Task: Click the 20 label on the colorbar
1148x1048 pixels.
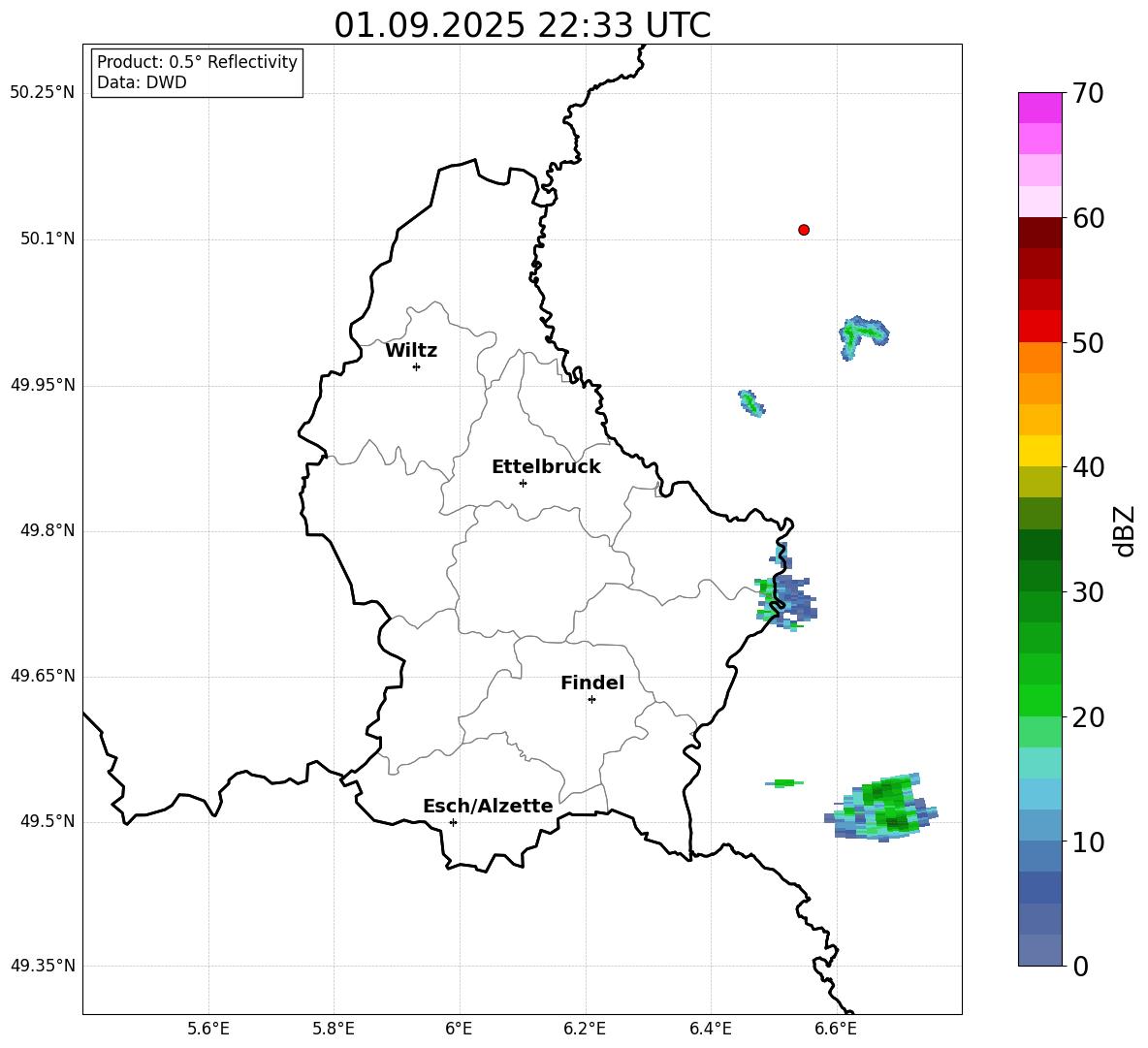Action: pyautogui.click(x=1087, y=717)
